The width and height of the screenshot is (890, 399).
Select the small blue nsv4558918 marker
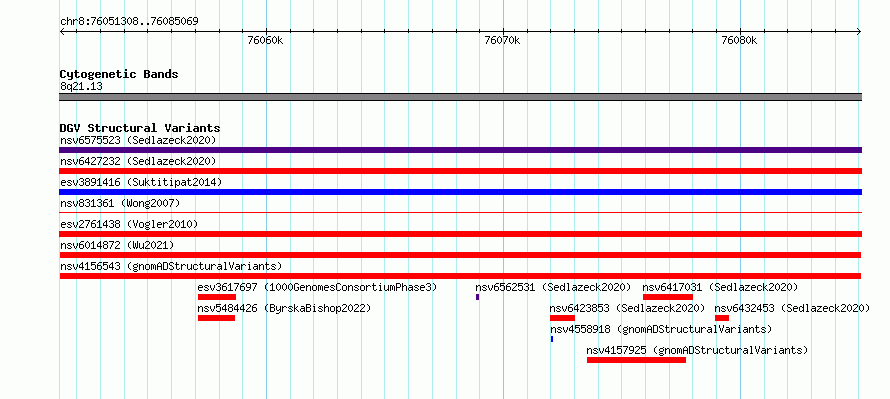click(552, 339)
